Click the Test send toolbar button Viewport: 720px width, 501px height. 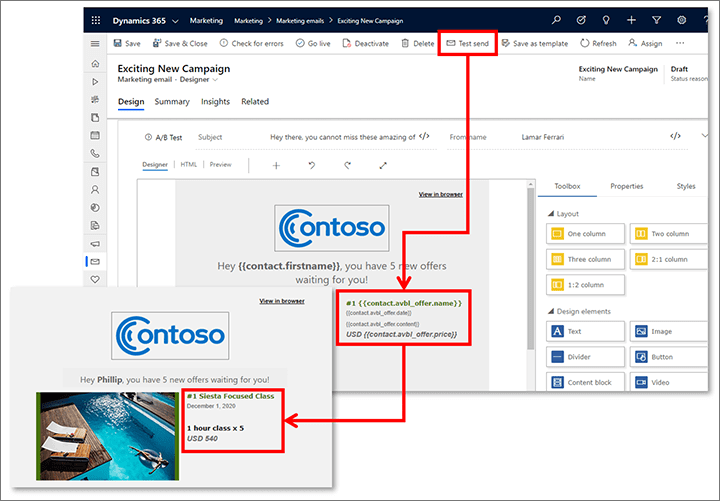coord(467,44)
